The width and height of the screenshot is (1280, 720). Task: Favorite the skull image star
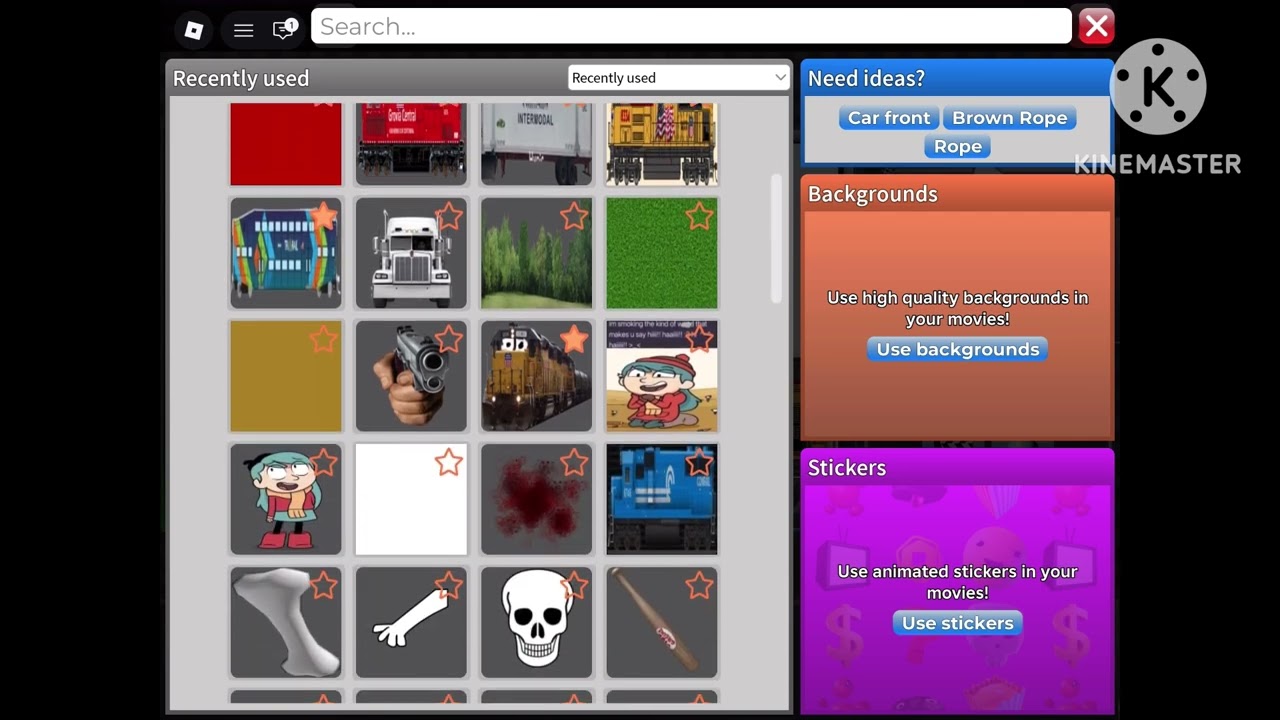click(x=574, y=585)
